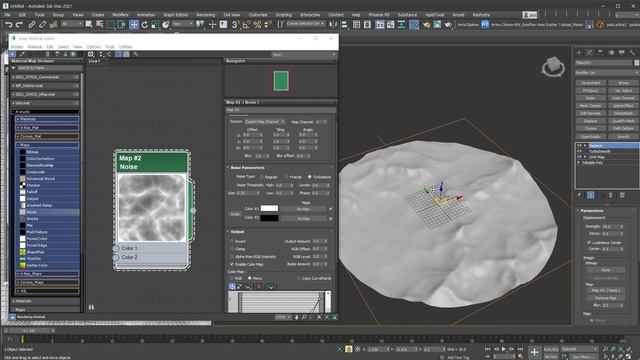Click the Bitmap None button in Displace parameters
The width and height of the screenshot is (640, 360).
tap(606, 270)
